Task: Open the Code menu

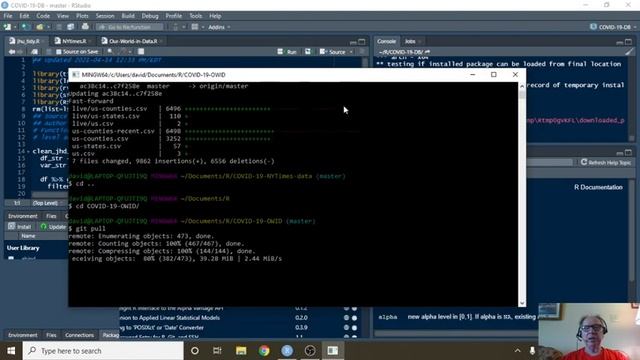Action: [43, 16]
